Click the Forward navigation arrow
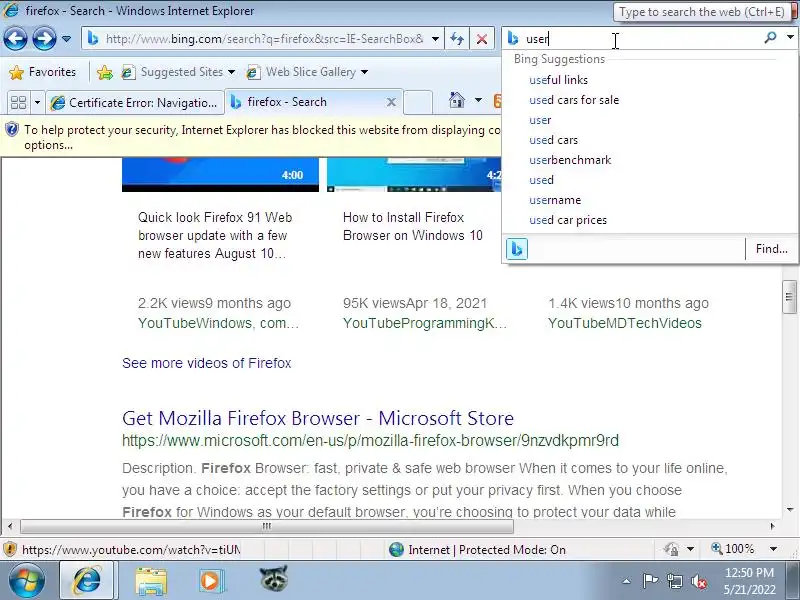The image size is (800, 600). click(44, 39)
